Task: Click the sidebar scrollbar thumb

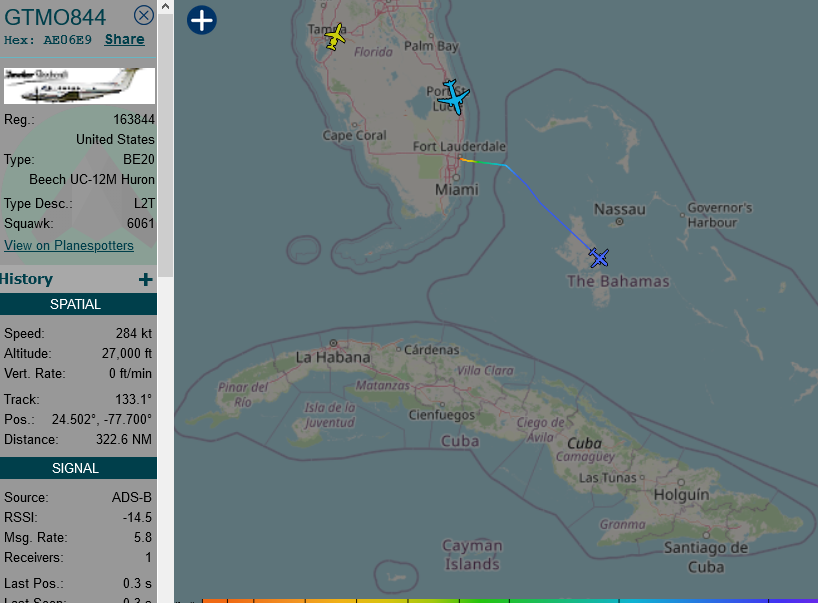Action: coord(165,145)
